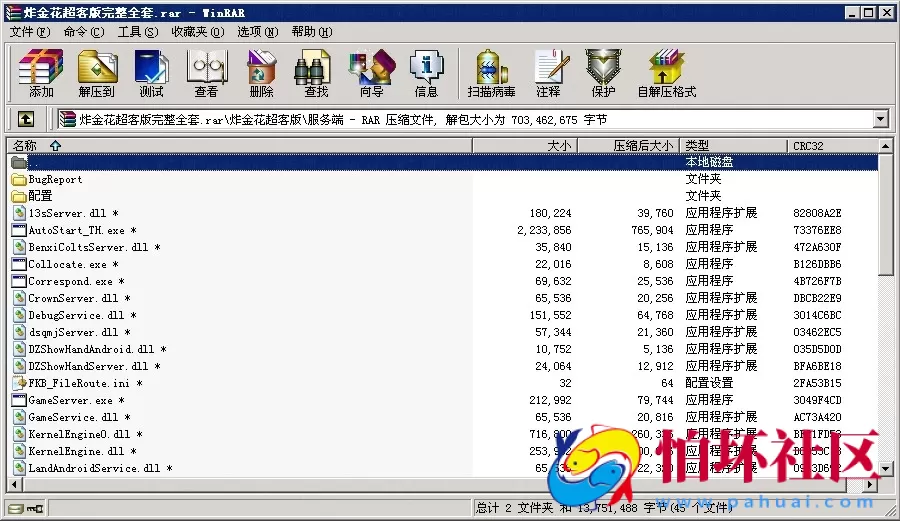900x521 pixels.
Task: Select the BenxiColtsServer.dll file name
Action: [x=88, y=247]
